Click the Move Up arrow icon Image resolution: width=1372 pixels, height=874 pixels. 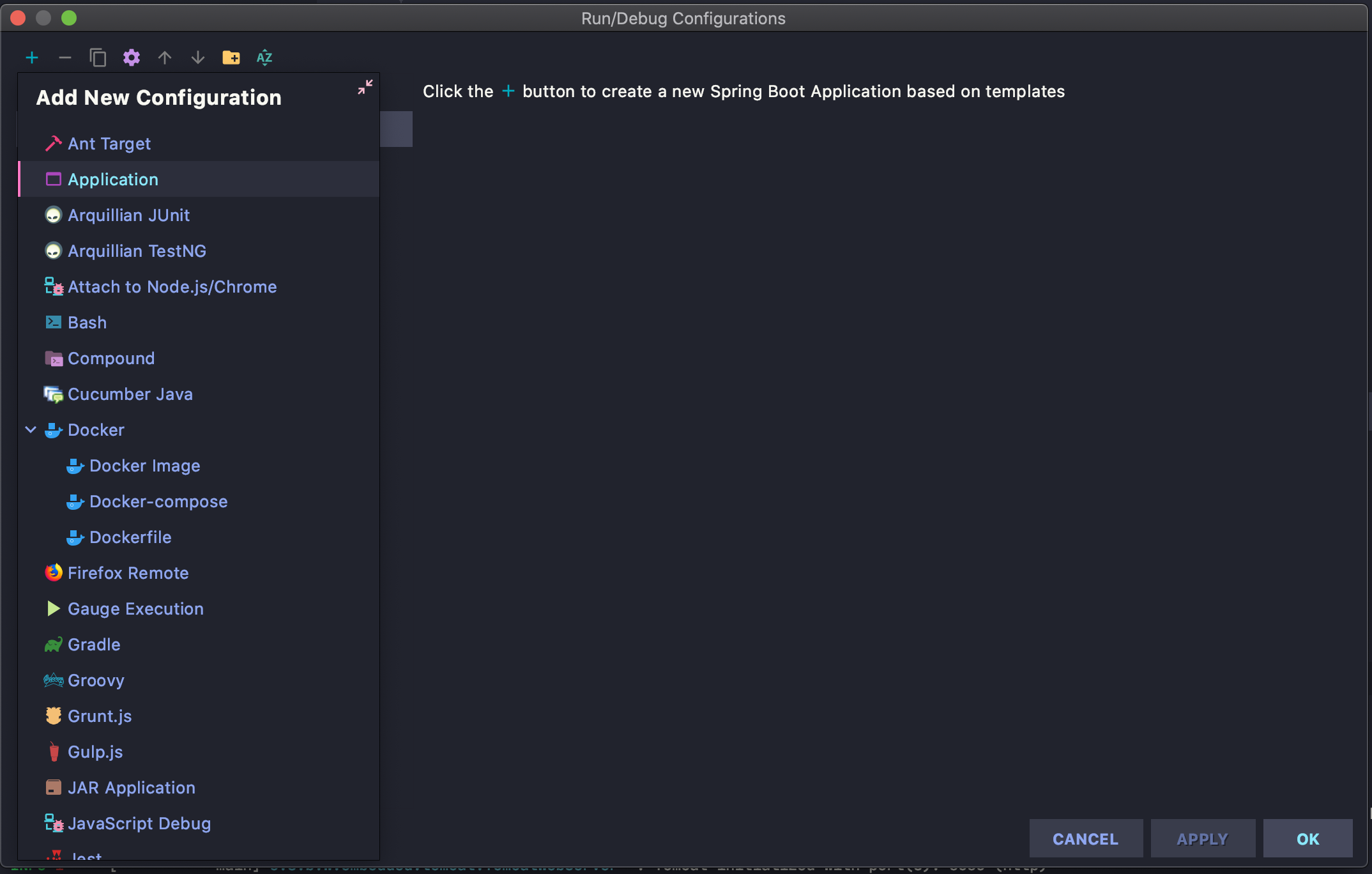coord(165,58)
